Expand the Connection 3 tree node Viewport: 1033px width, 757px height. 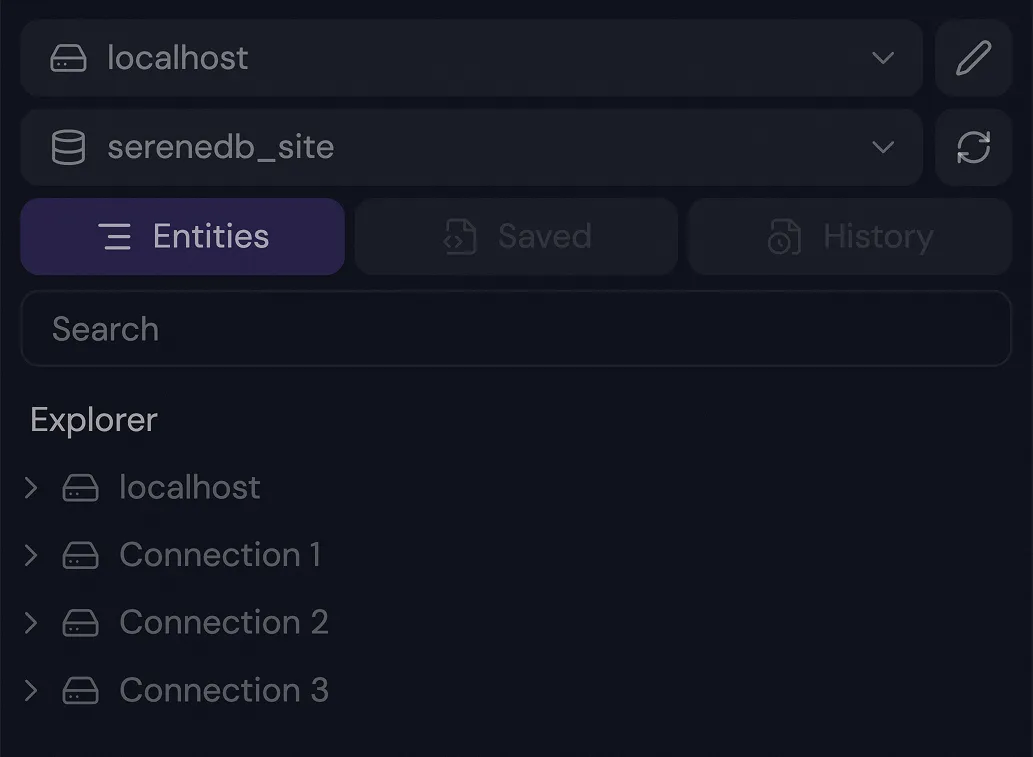tap(31, 691)
